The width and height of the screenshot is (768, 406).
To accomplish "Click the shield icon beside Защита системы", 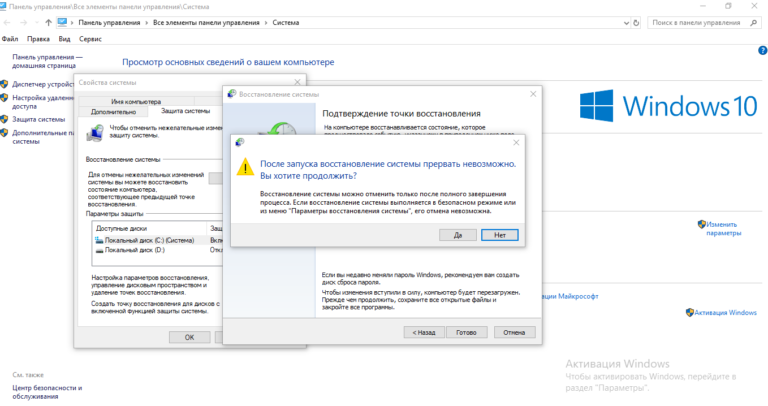I will click(x=6, y=119).
